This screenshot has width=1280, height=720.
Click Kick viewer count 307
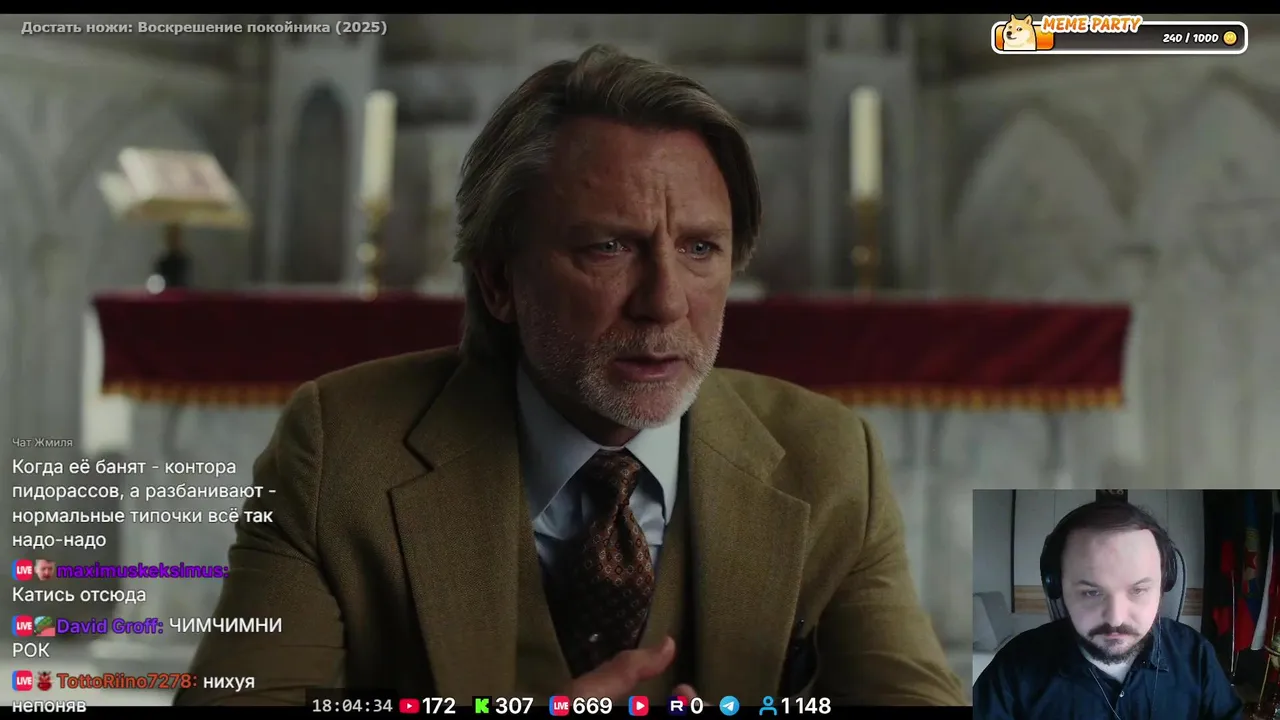(x=514, y=706)
